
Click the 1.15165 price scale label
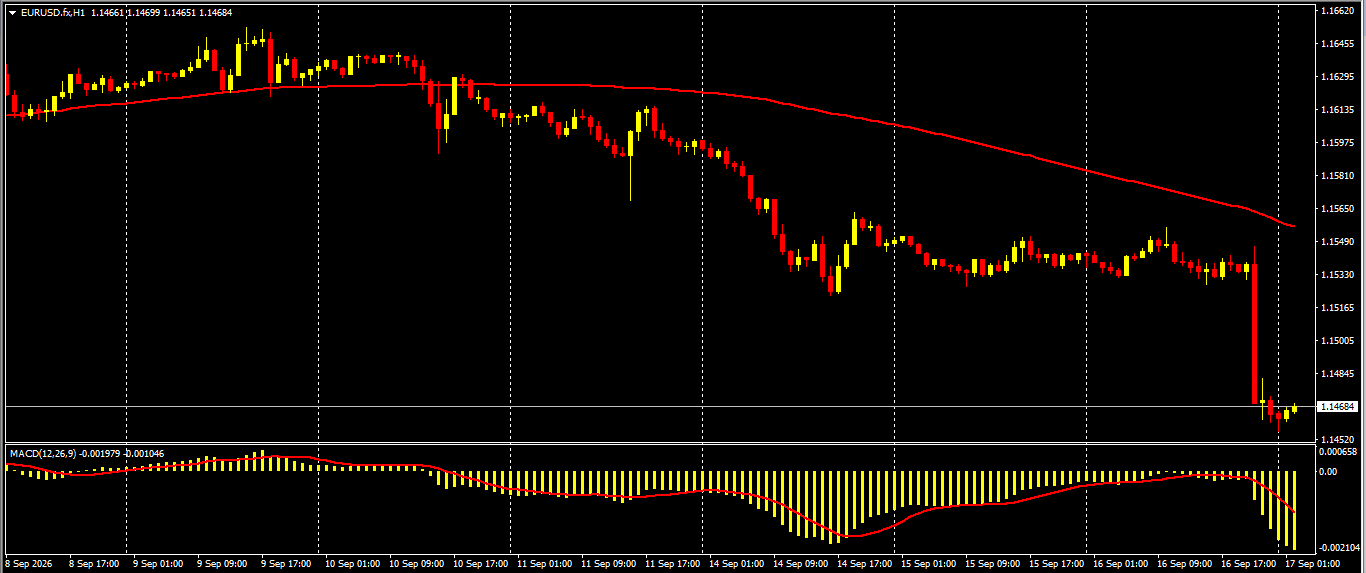coord(1337,308)
